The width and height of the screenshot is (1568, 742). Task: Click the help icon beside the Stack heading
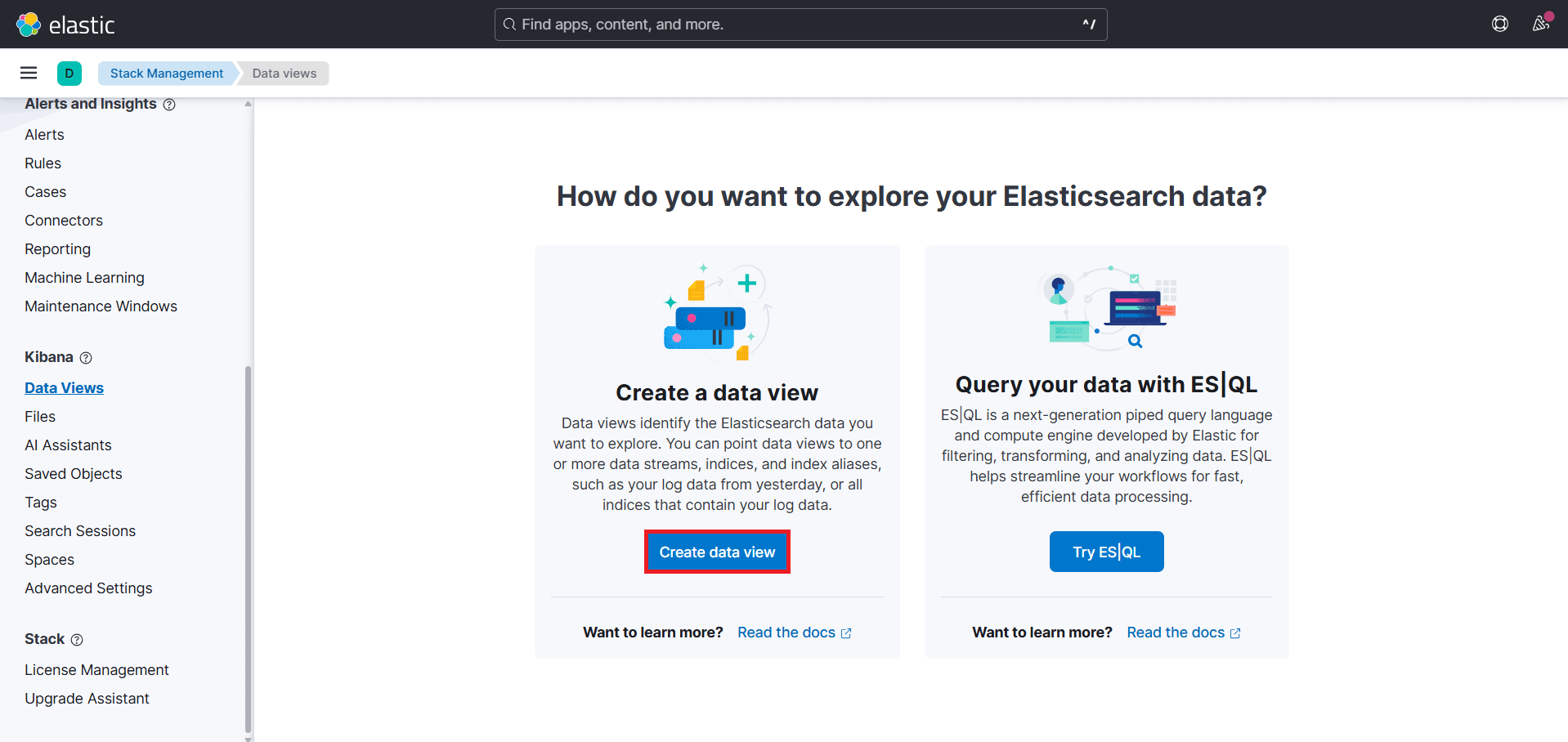pyautogui.click(x=78, y=640)
